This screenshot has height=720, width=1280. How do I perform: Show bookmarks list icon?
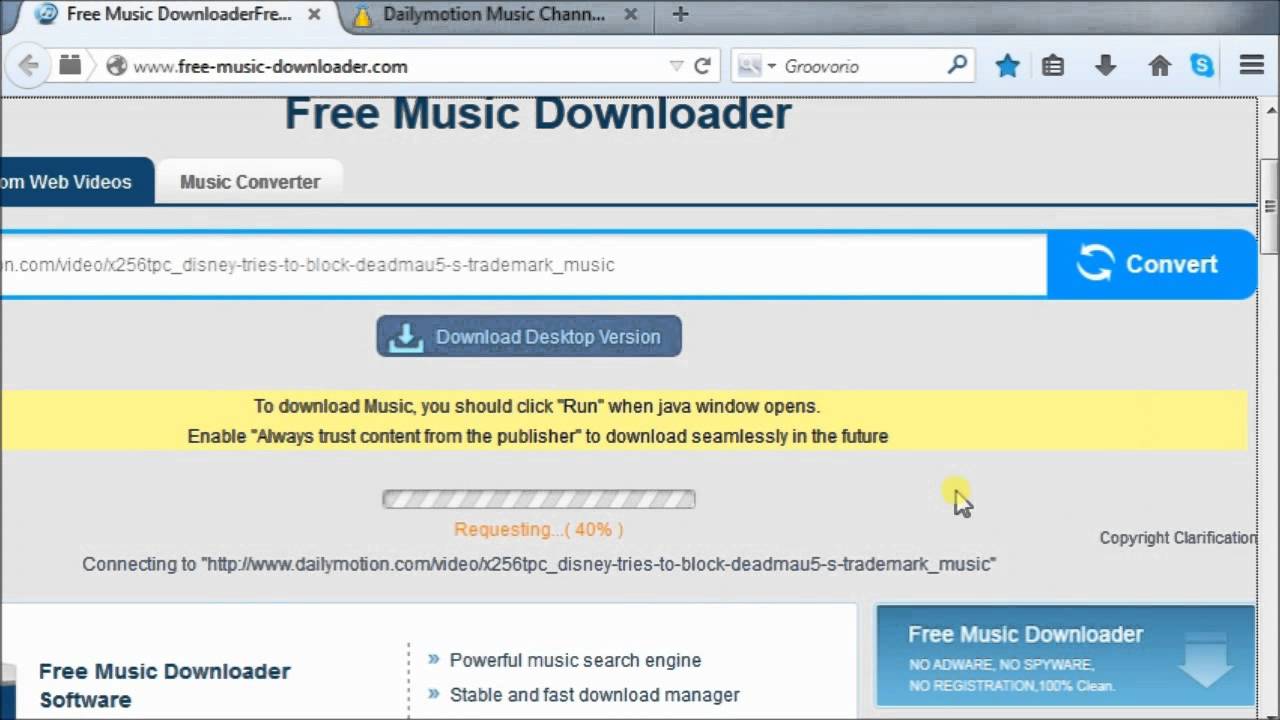click(x=1052, y=66)
